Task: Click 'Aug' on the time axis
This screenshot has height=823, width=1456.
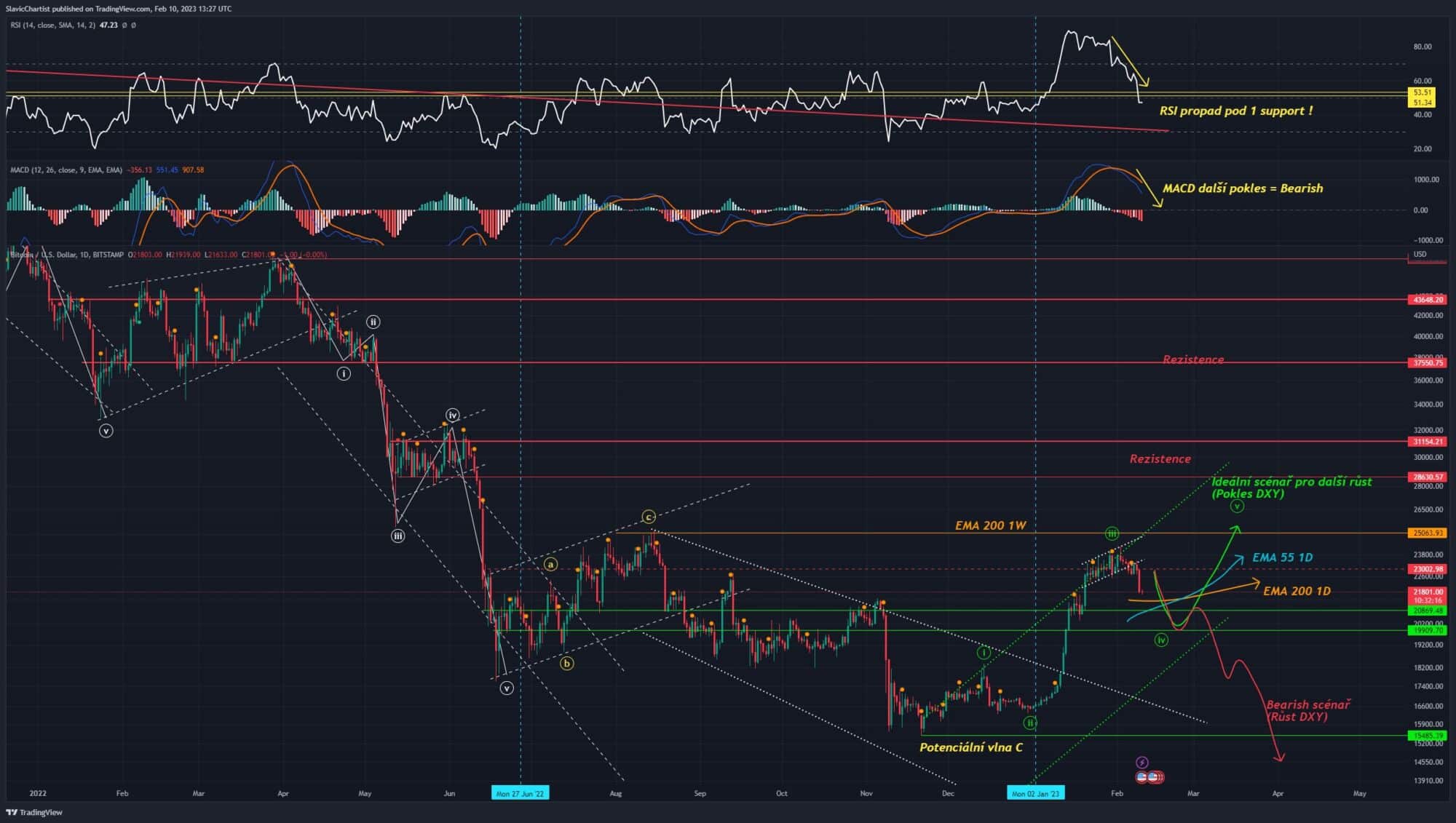Action: [x=615, y=793]
